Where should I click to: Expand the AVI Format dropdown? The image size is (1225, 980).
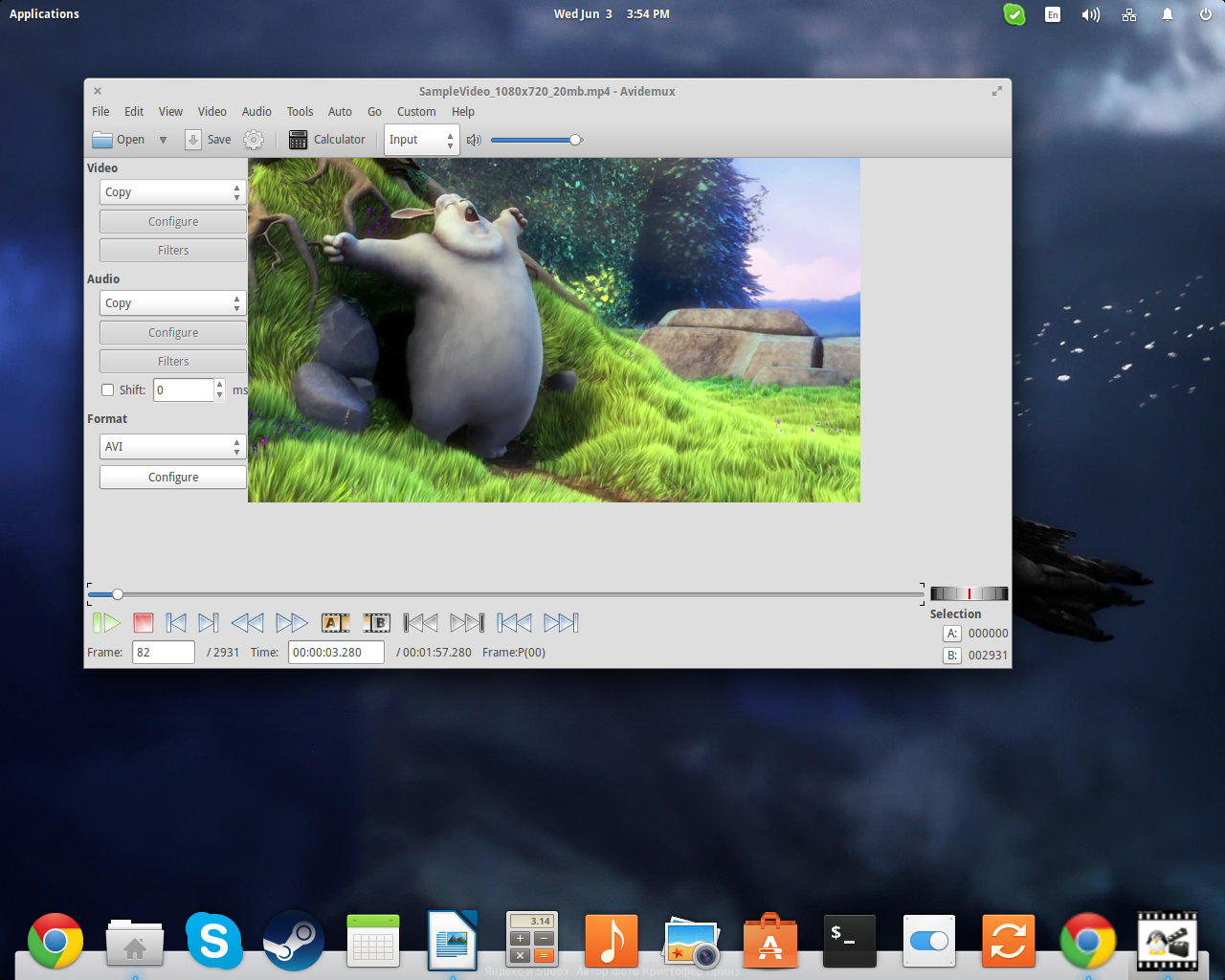point(173,447)
